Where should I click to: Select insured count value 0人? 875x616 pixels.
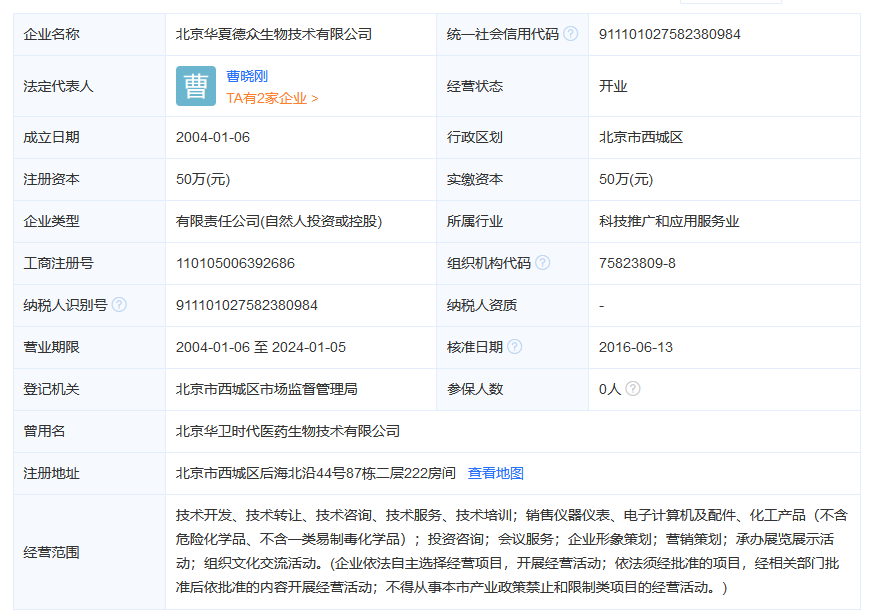(610, 389)
